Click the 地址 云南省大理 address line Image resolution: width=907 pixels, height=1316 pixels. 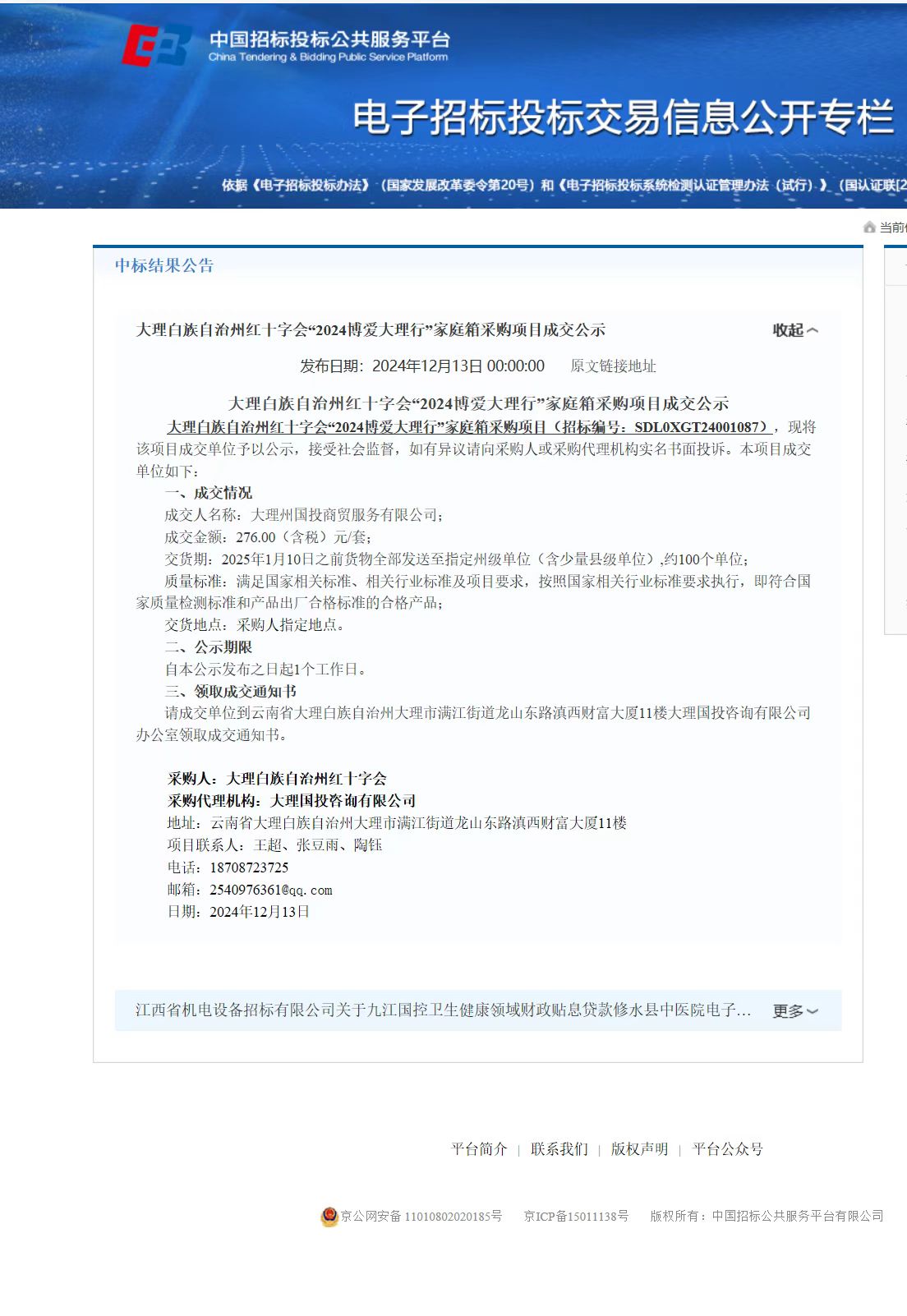click(x=397, y=823)
